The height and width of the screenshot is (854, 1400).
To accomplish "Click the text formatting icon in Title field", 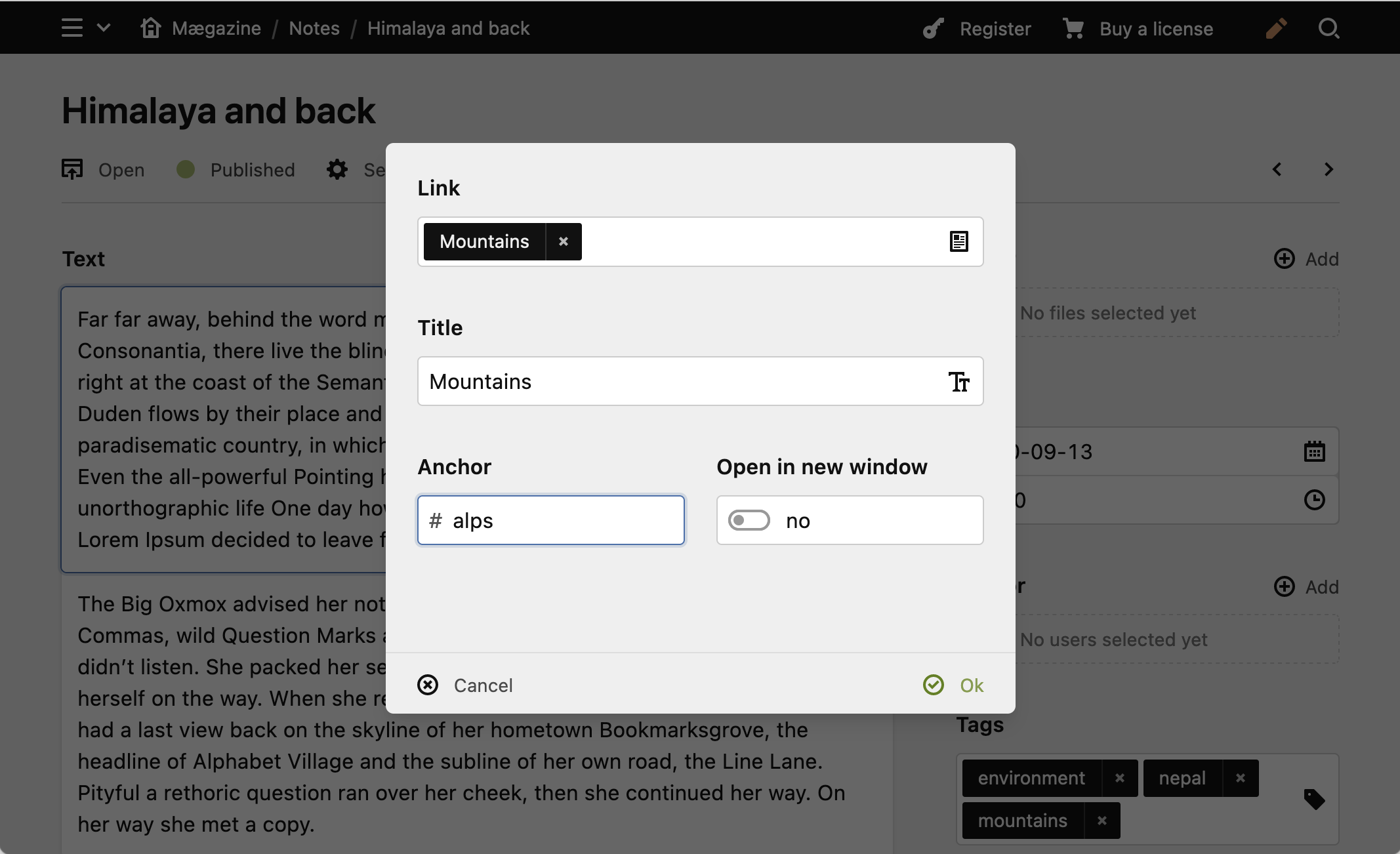I will point(956,381).
